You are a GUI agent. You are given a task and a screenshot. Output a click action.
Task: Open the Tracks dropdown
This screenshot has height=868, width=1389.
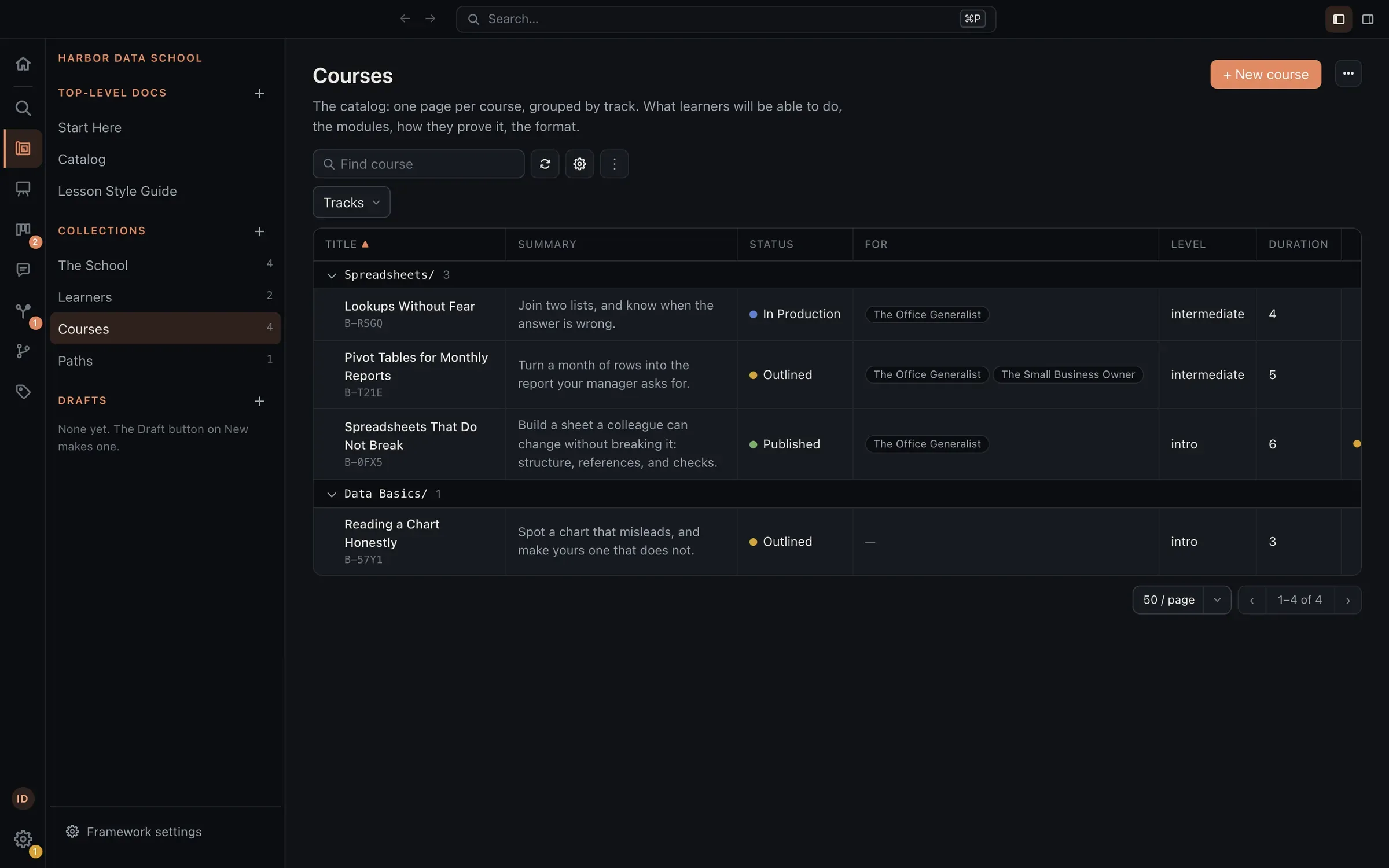351,203
